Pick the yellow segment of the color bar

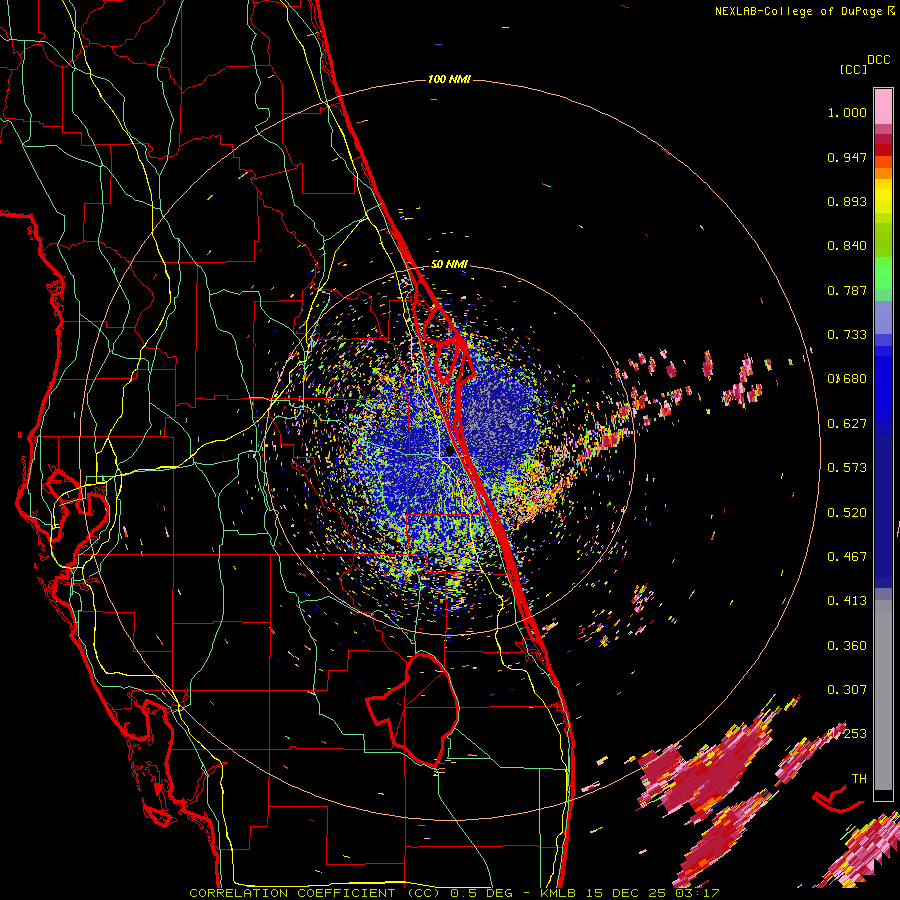(x=883, y=197)
